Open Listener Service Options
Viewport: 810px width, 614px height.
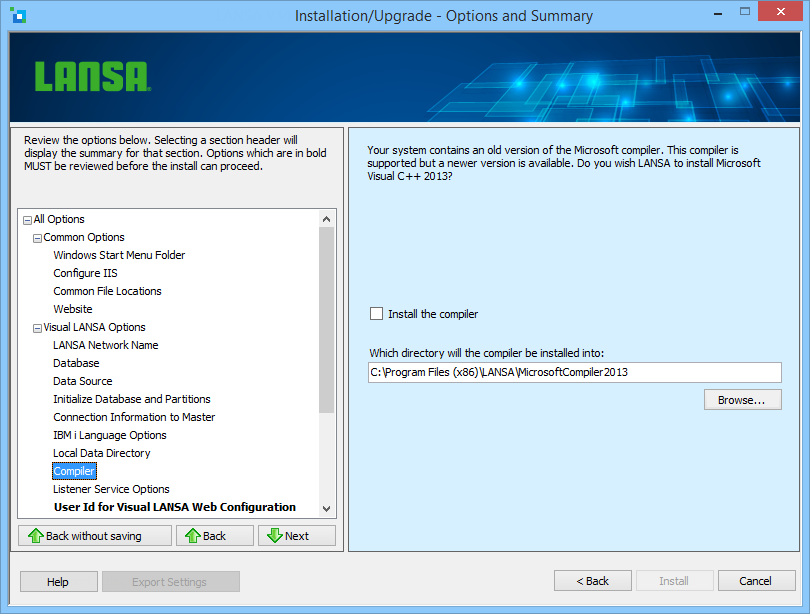(x=111, y=489)
